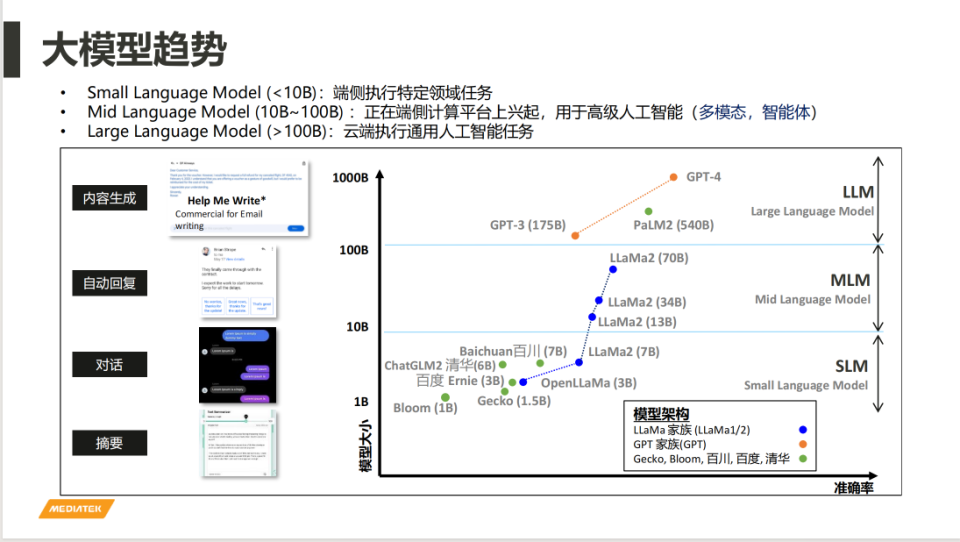Click the LLM range double arrow
960x542 pixels.
(878, 200)
